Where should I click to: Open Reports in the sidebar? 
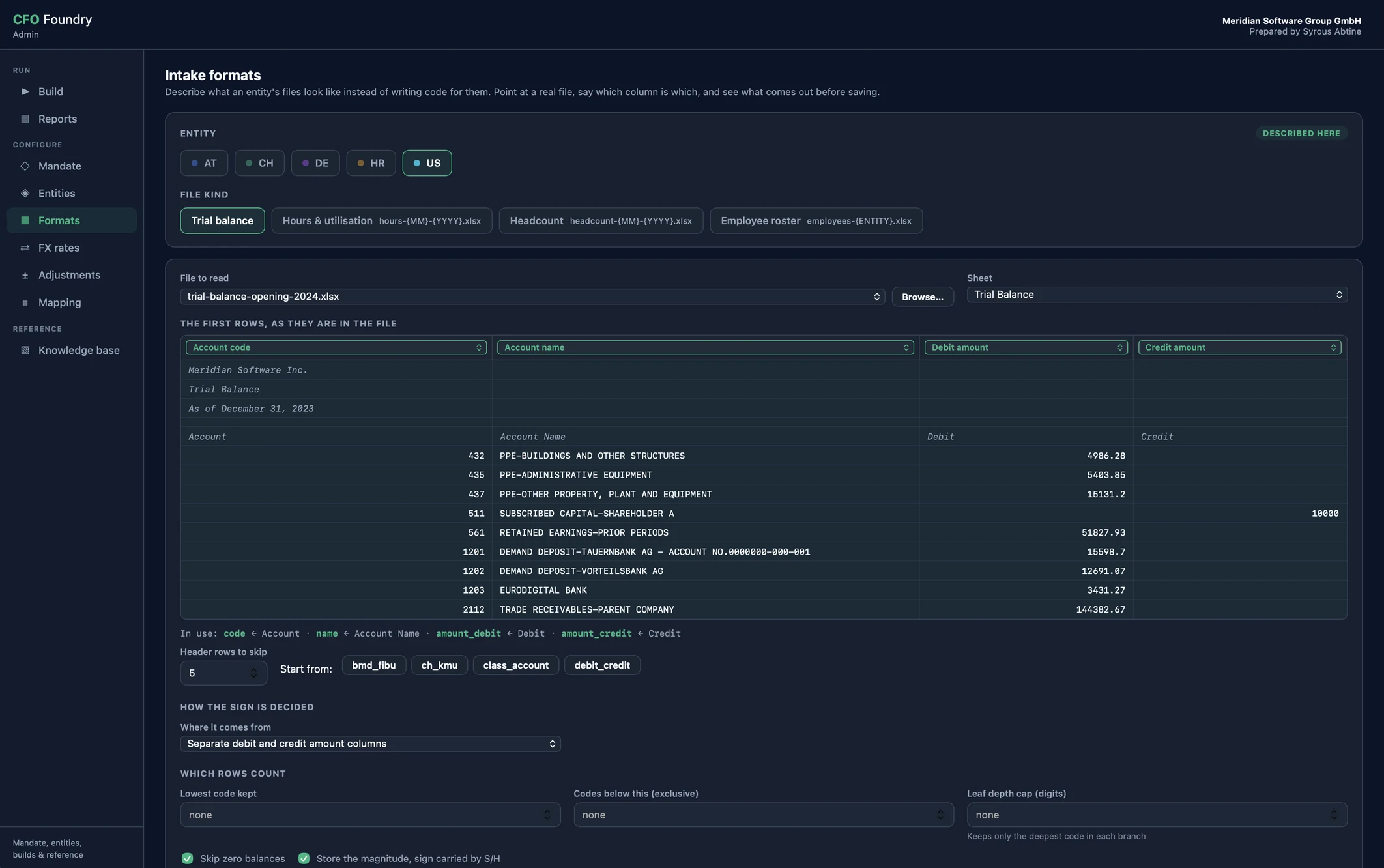click(x=72, y=119)
